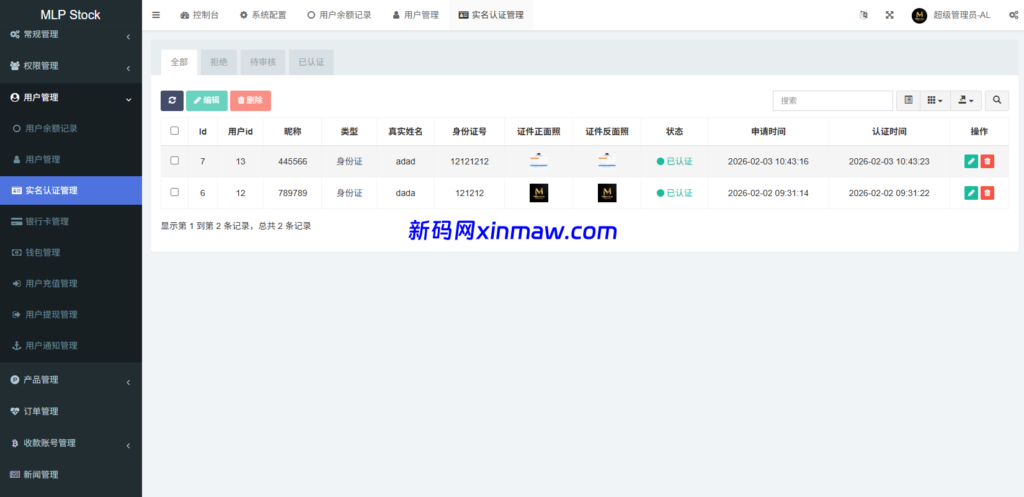Delete the row with nickname 789789
1024x497 pixels.
pos(987,193)
